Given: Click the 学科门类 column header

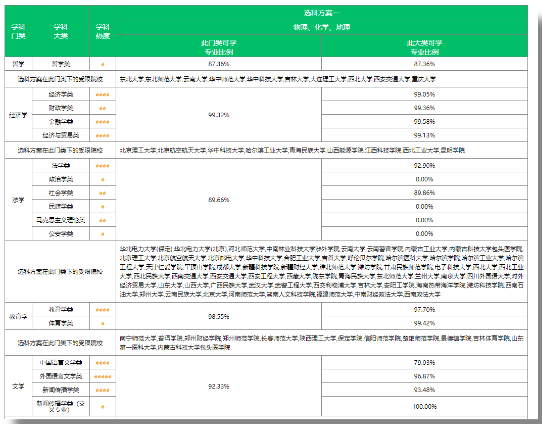Looking at the screenshot, I should coord(18,31).
